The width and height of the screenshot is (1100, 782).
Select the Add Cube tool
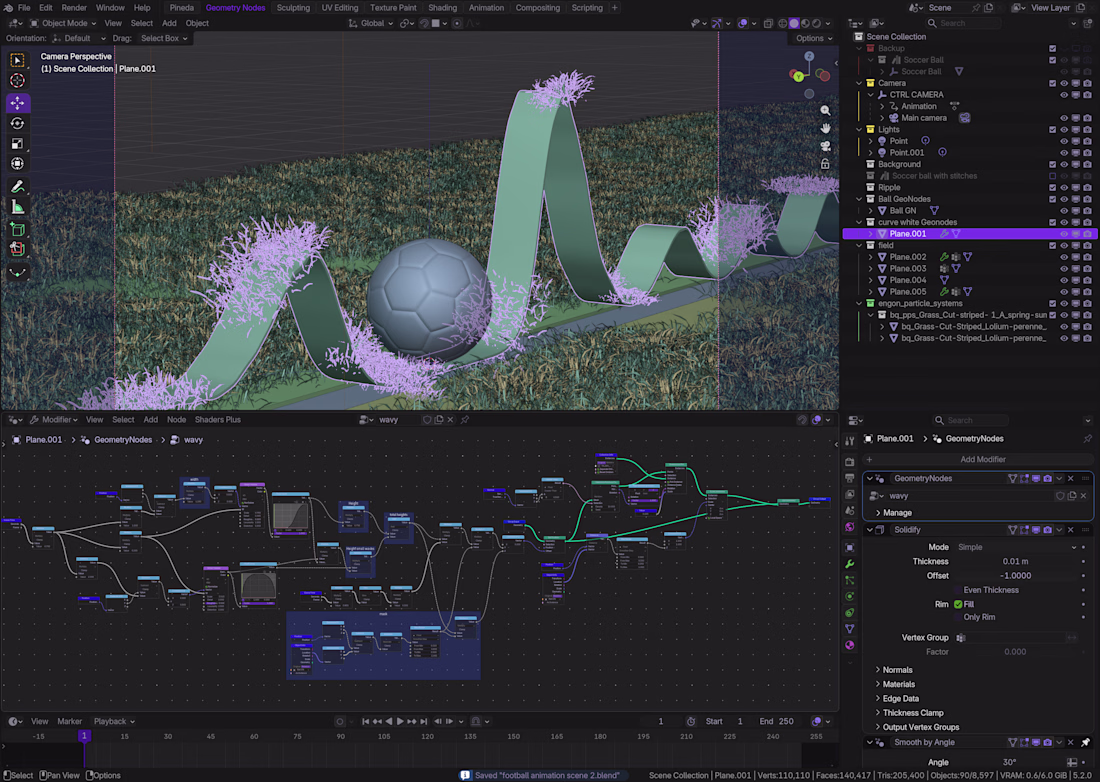click(x=18, y=229)
